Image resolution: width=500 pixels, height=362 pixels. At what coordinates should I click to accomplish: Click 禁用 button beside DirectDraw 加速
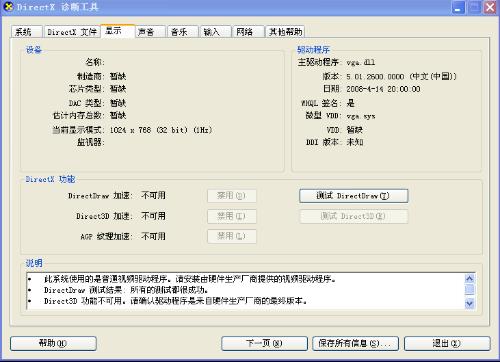(232, 196)
